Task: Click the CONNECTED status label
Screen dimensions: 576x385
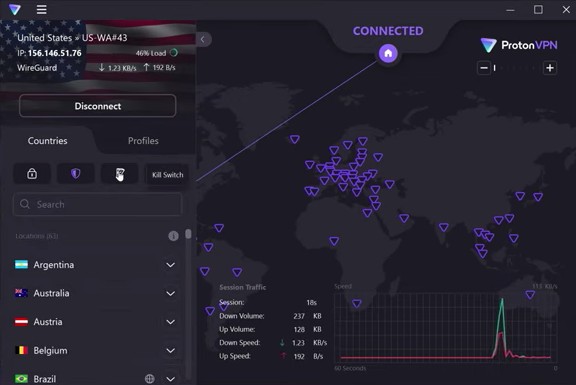Action: pyautogui.click(x=388, y=31)
